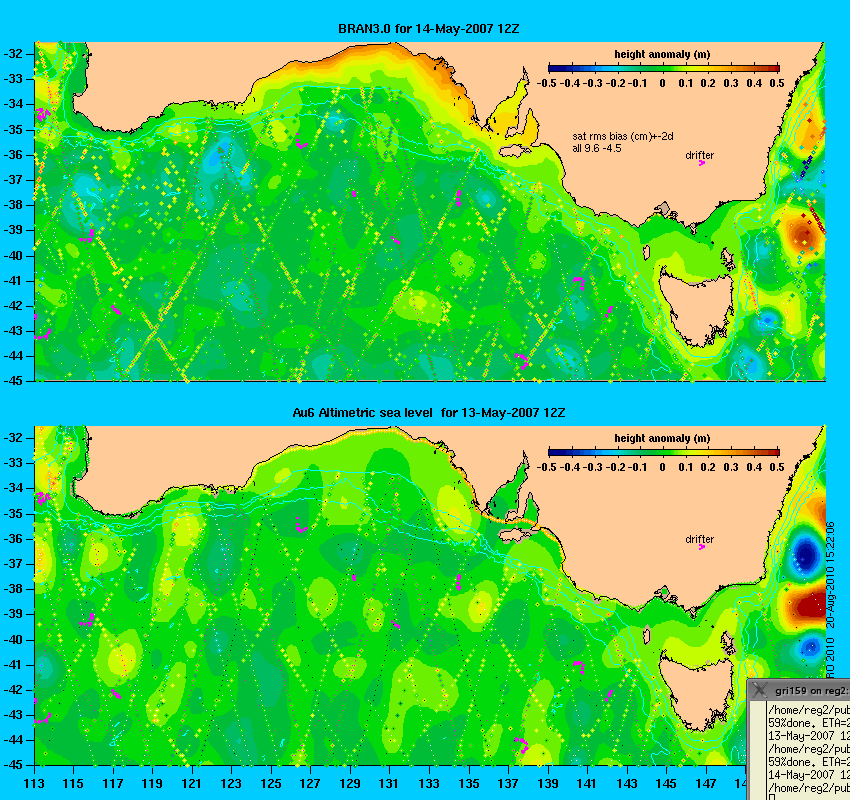
Task: Click the 0.5 tick on the BRAN3.0 colorbar
Action: pyautogui.click(x=777, y=83)
